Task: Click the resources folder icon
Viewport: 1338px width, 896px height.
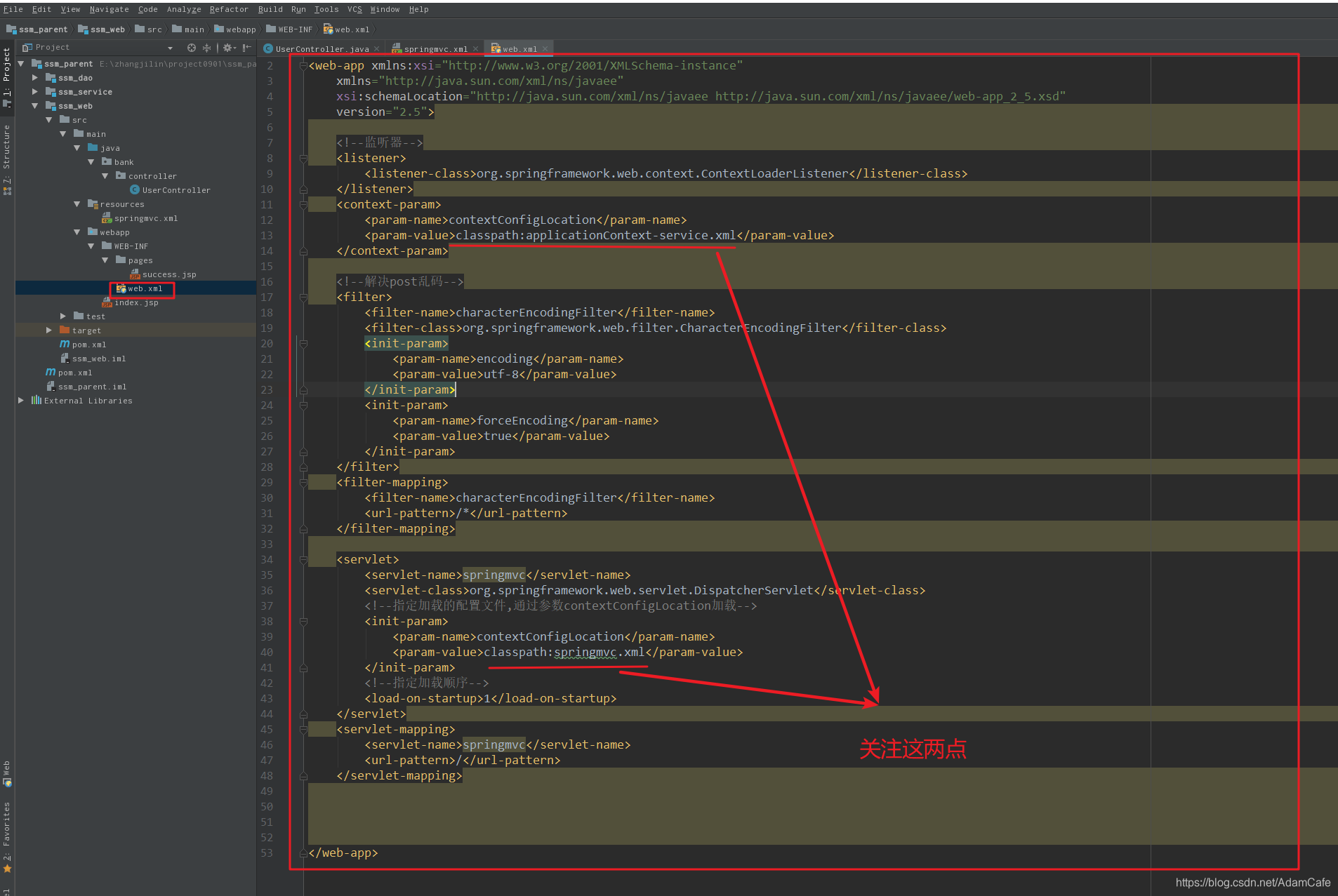Action: click(93, 203)
